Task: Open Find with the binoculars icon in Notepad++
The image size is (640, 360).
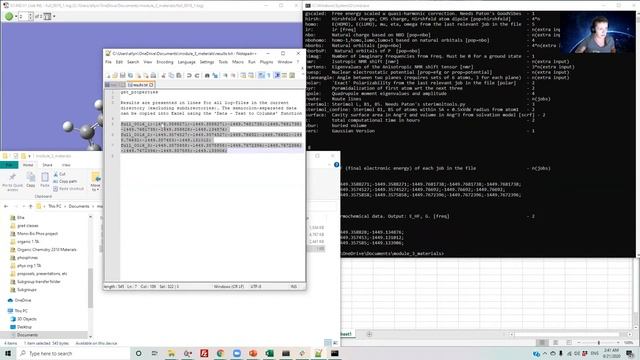Action: tap(207, 76)
